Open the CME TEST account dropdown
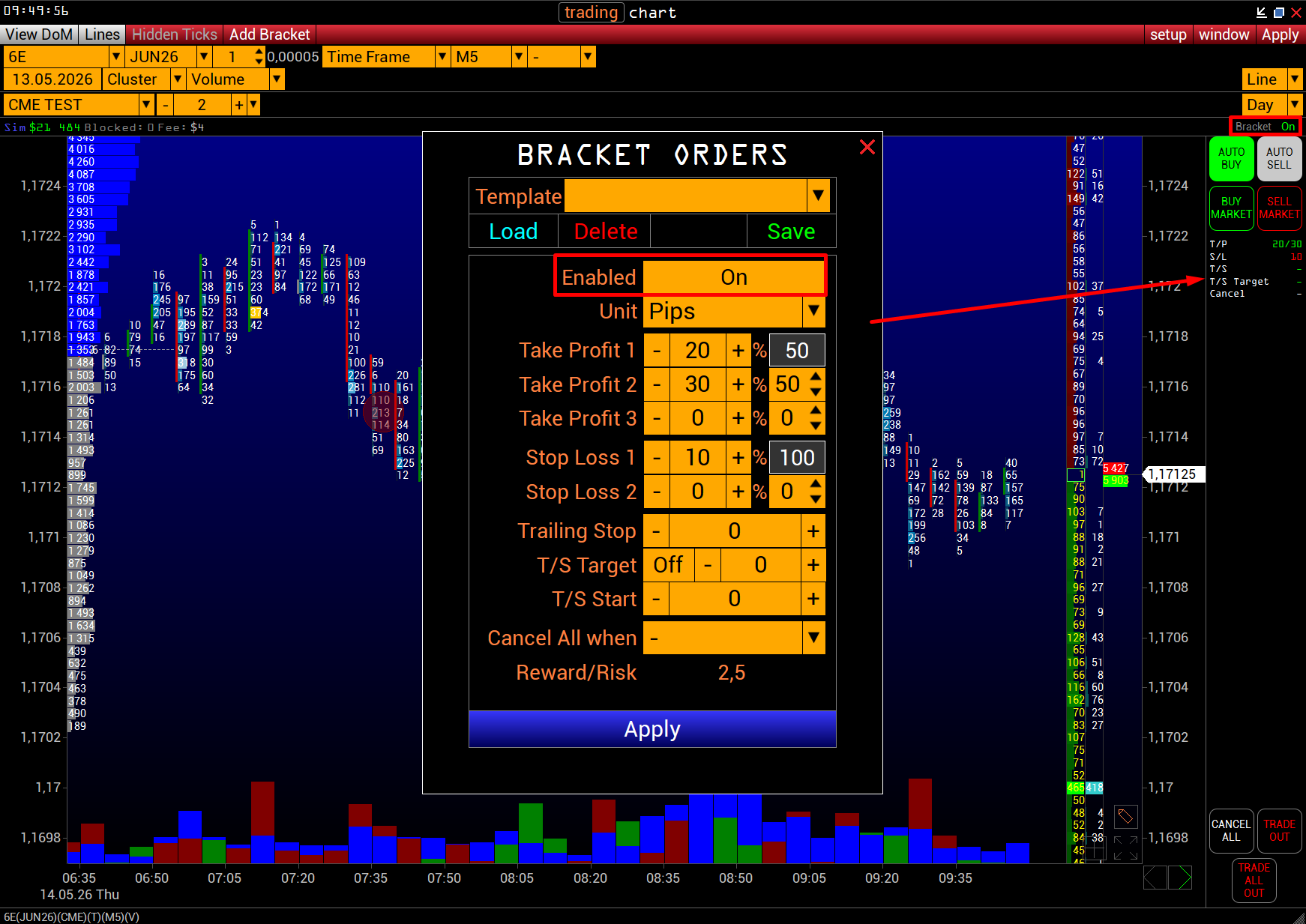 pyautogui.click(x=147, y=105)
